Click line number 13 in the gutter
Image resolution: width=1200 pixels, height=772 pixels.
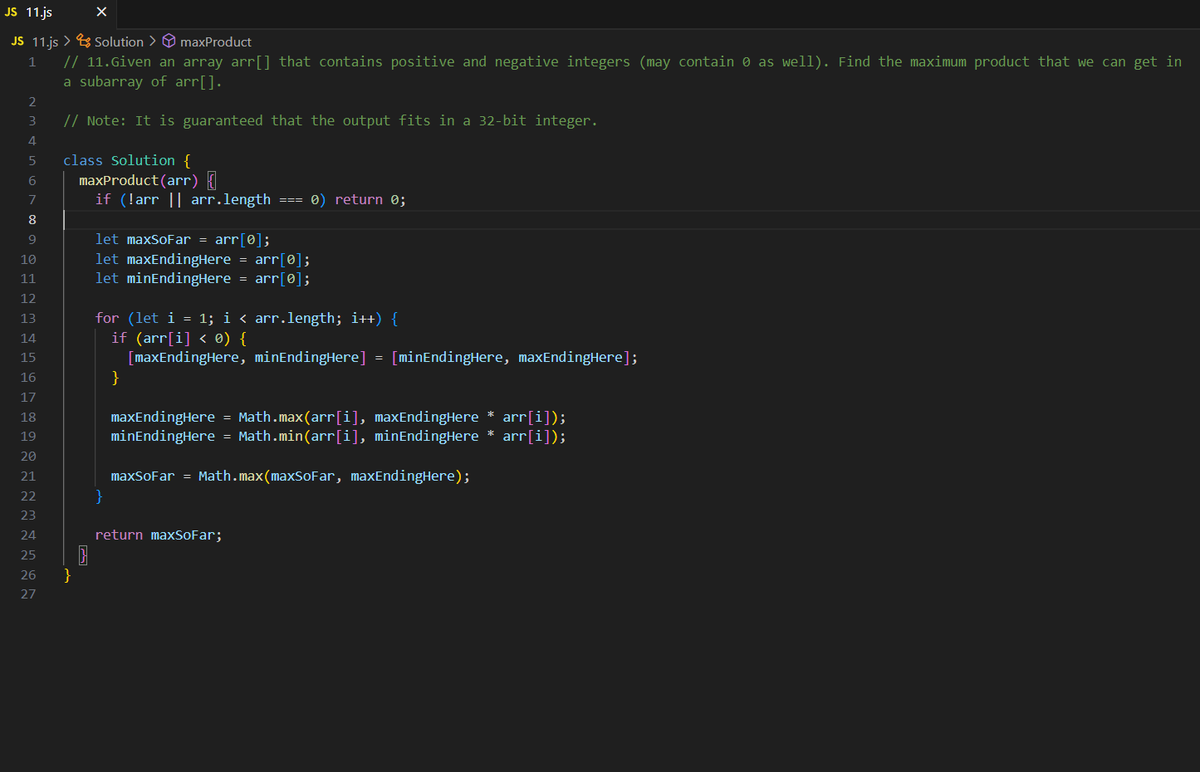[x=28, y=318]
